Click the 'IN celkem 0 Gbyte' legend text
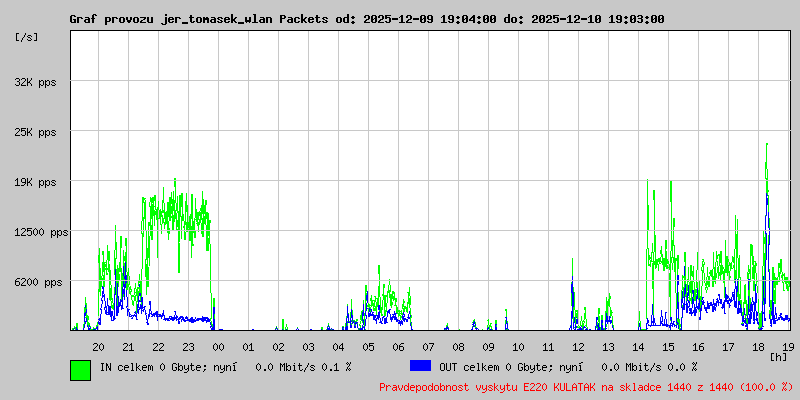 pyautogui.click(x=151, y=367)
